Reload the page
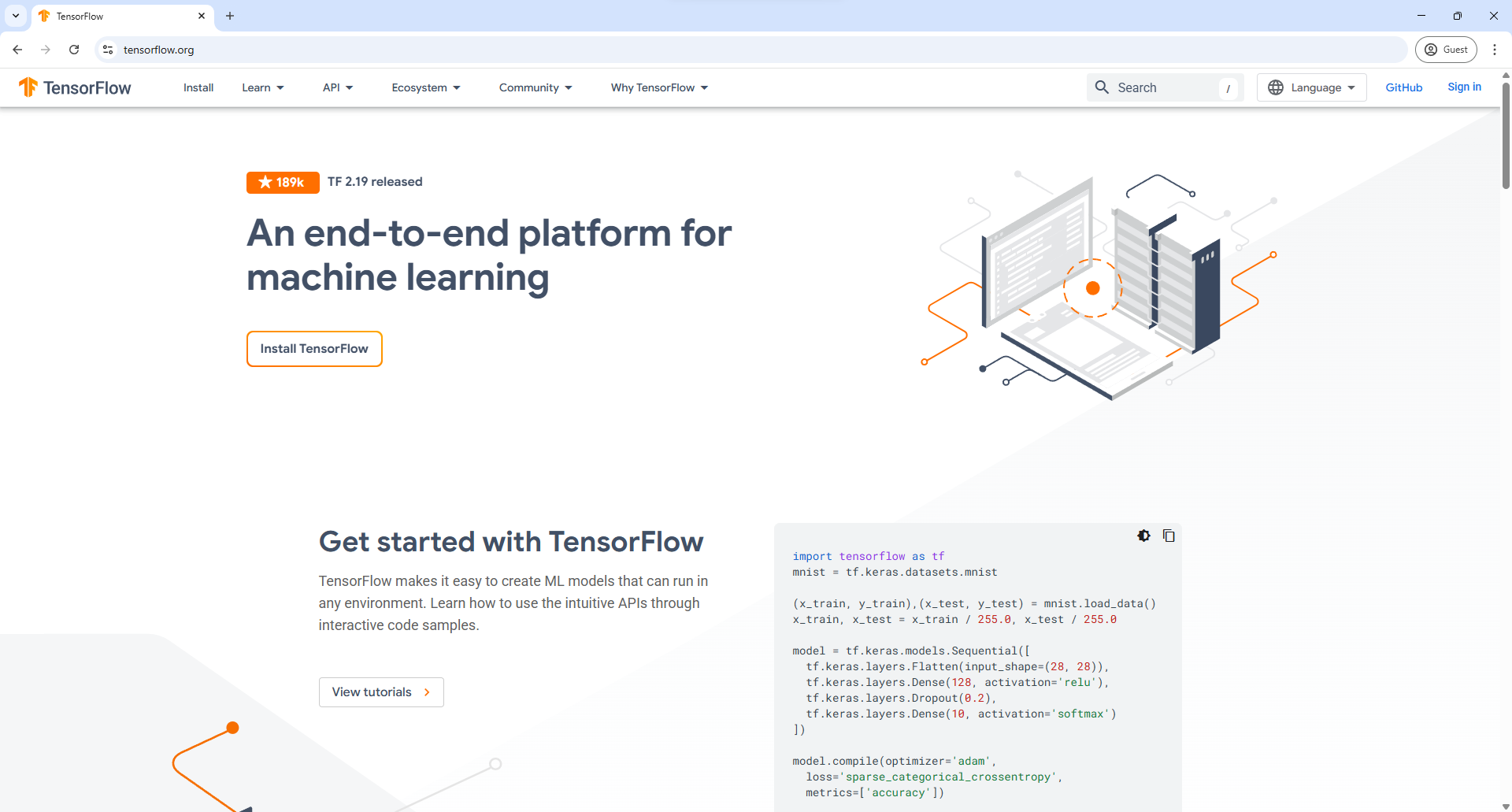 click(x=74, y=50)
